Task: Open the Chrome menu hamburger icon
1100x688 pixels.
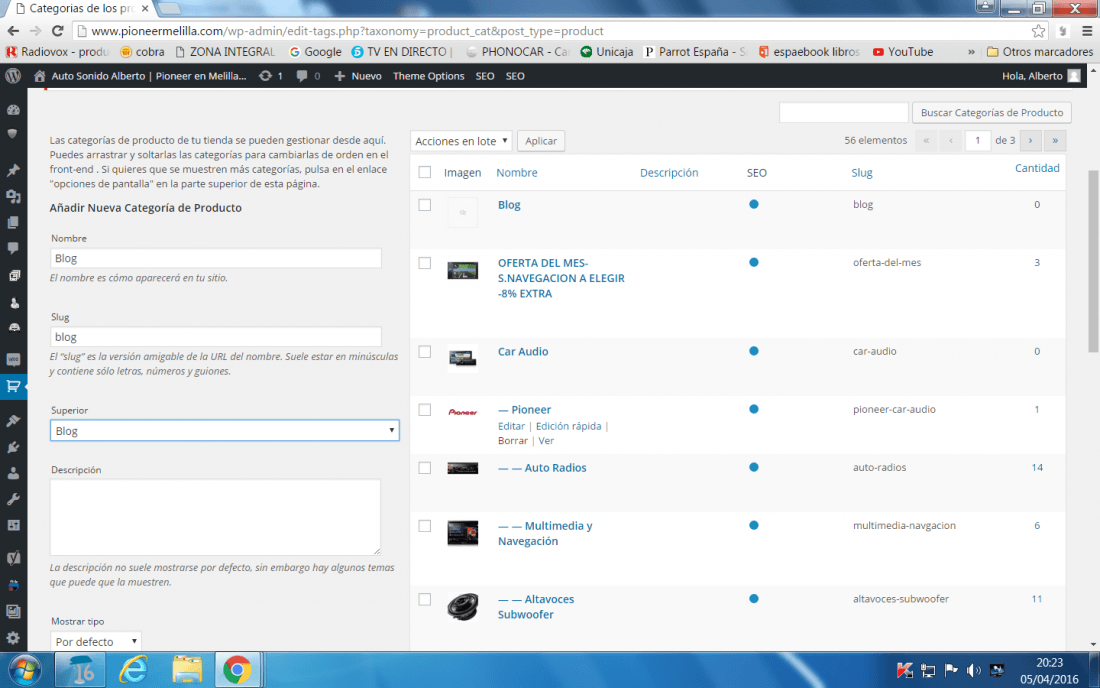Action: (x=1087, y=31)
